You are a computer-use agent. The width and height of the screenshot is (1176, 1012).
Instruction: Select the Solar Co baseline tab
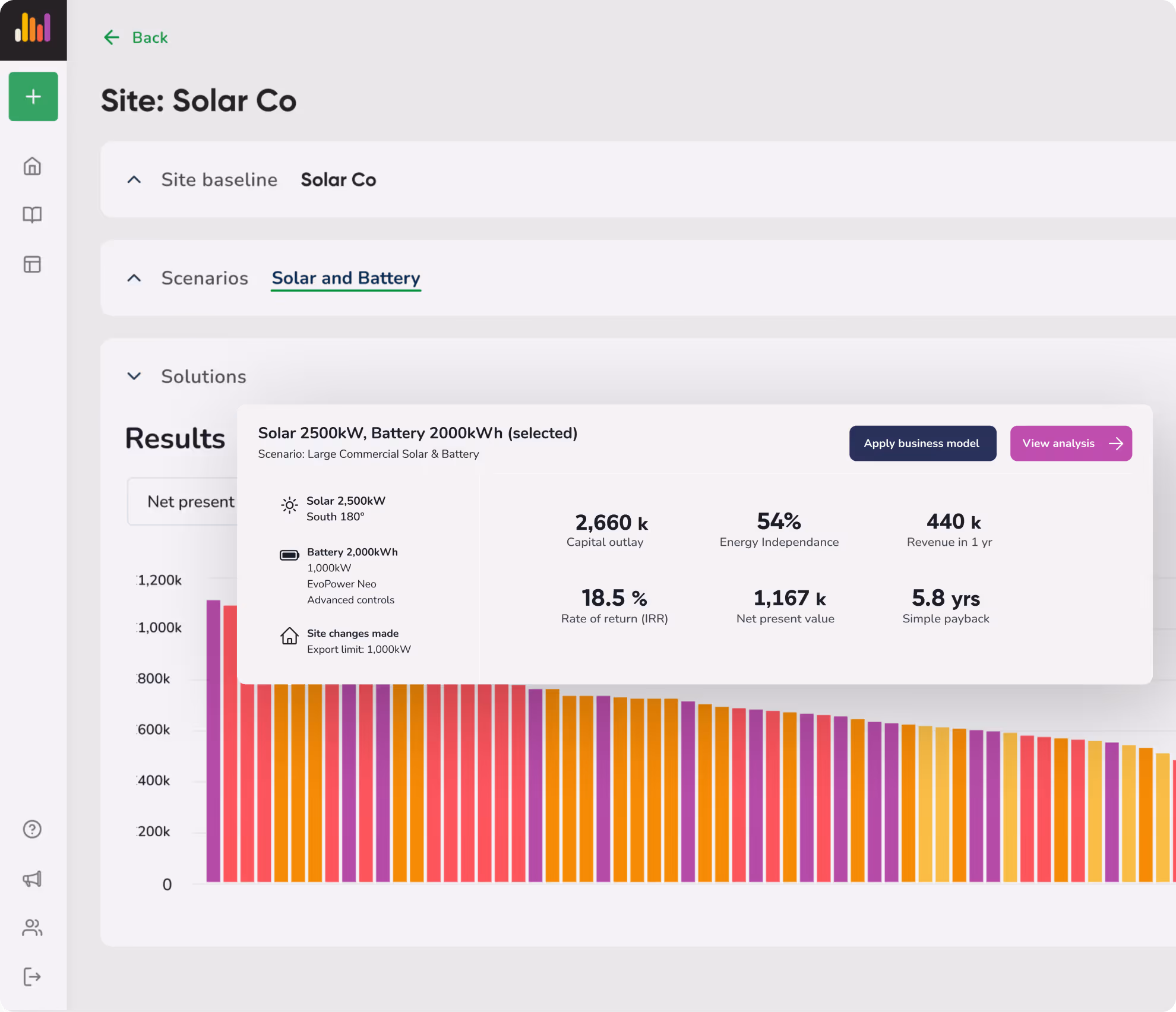[338, 179]
